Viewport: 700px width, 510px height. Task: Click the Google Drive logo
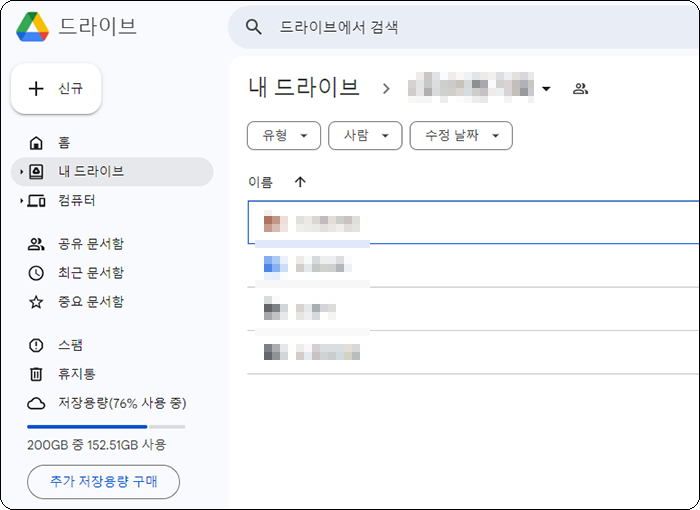pyautogui.click(x=32, y=27)
